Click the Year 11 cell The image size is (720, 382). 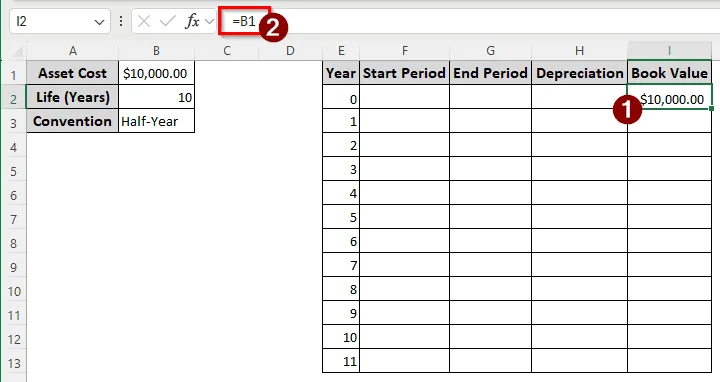341,360
